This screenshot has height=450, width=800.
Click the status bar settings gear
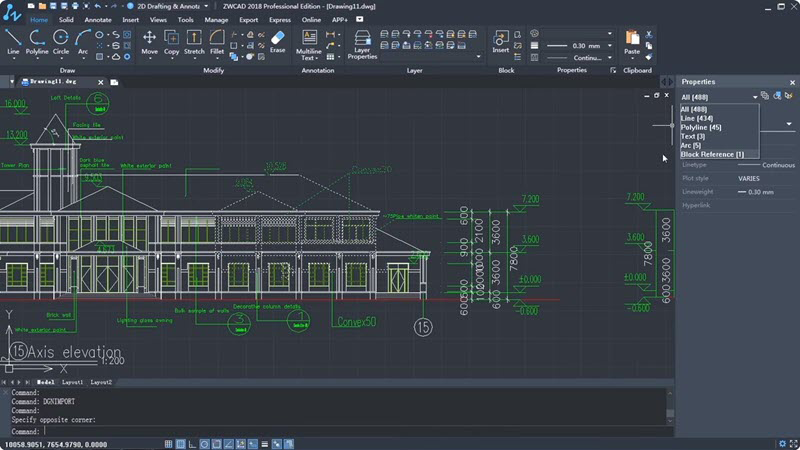[x=782, y=444]
